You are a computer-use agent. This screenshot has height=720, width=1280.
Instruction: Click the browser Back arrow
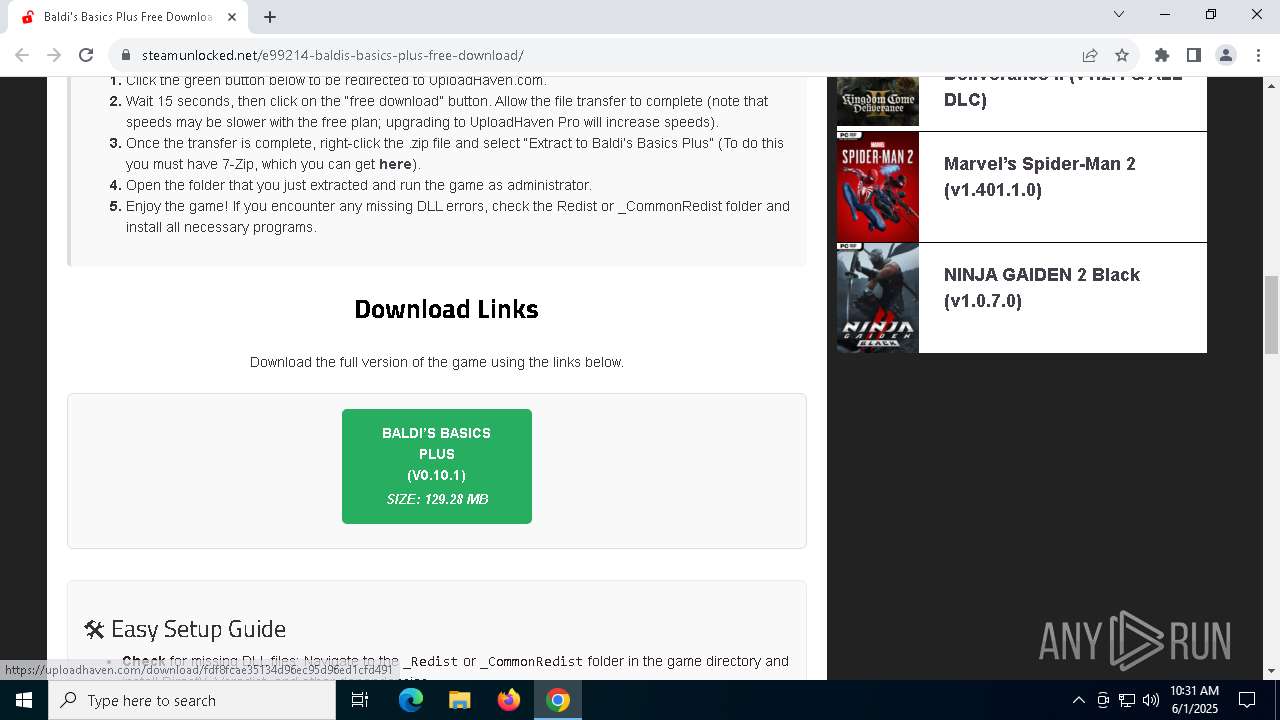pos(22,55)
